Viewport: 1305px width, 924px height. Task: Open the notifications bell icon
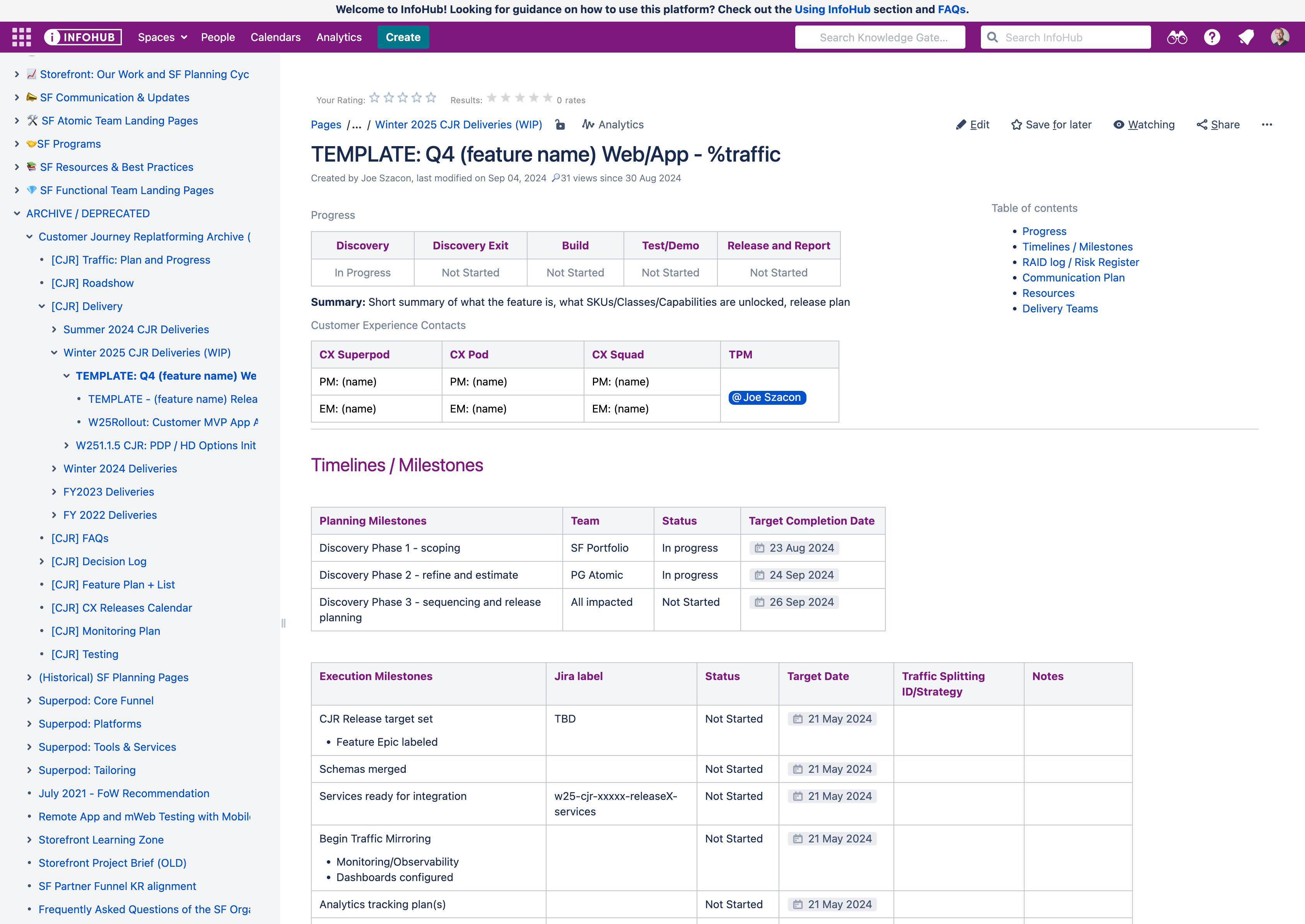(x=1246, y=37)
